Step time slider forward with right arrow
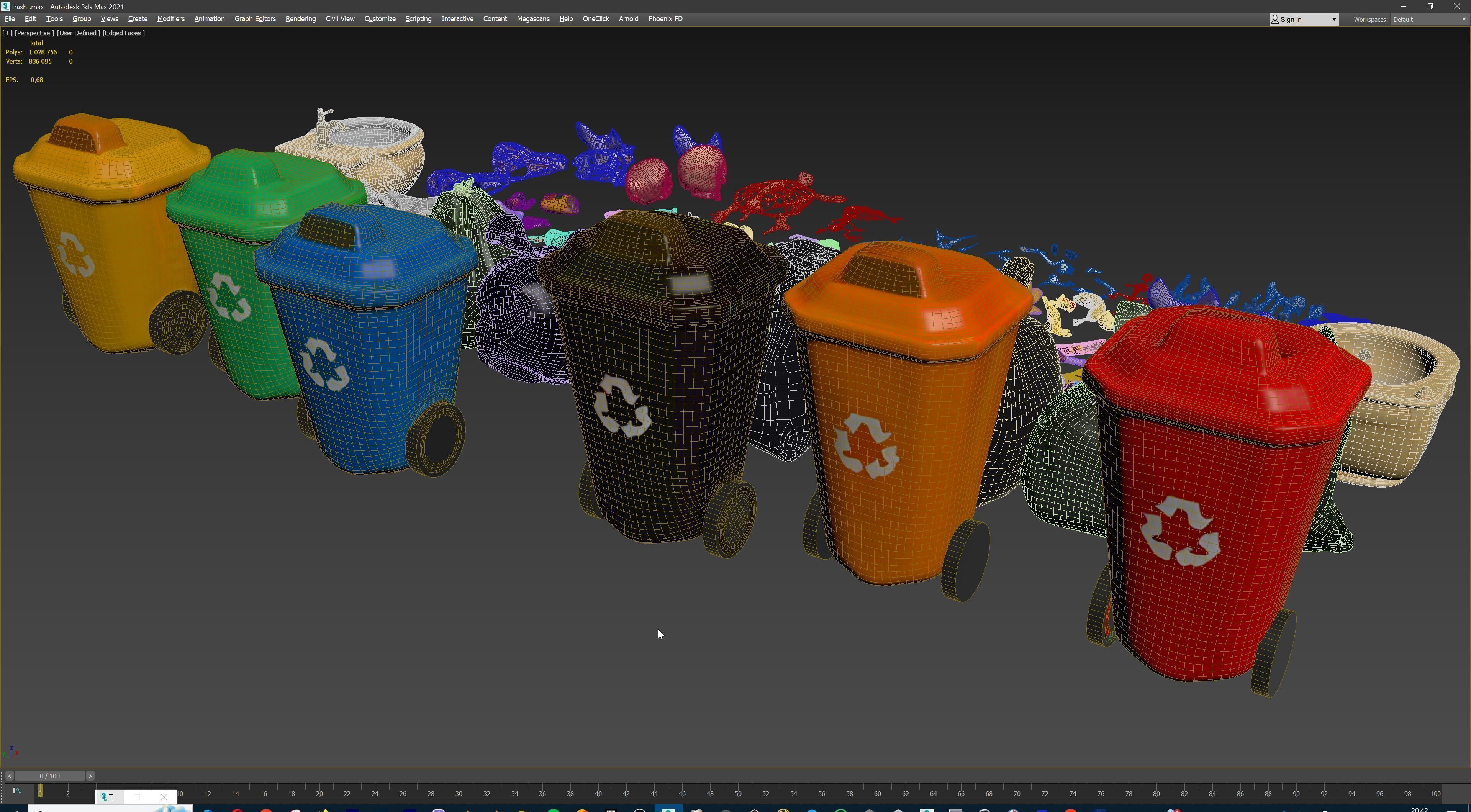The height and width of the screenshot is (812, 1471). (90, 776)
